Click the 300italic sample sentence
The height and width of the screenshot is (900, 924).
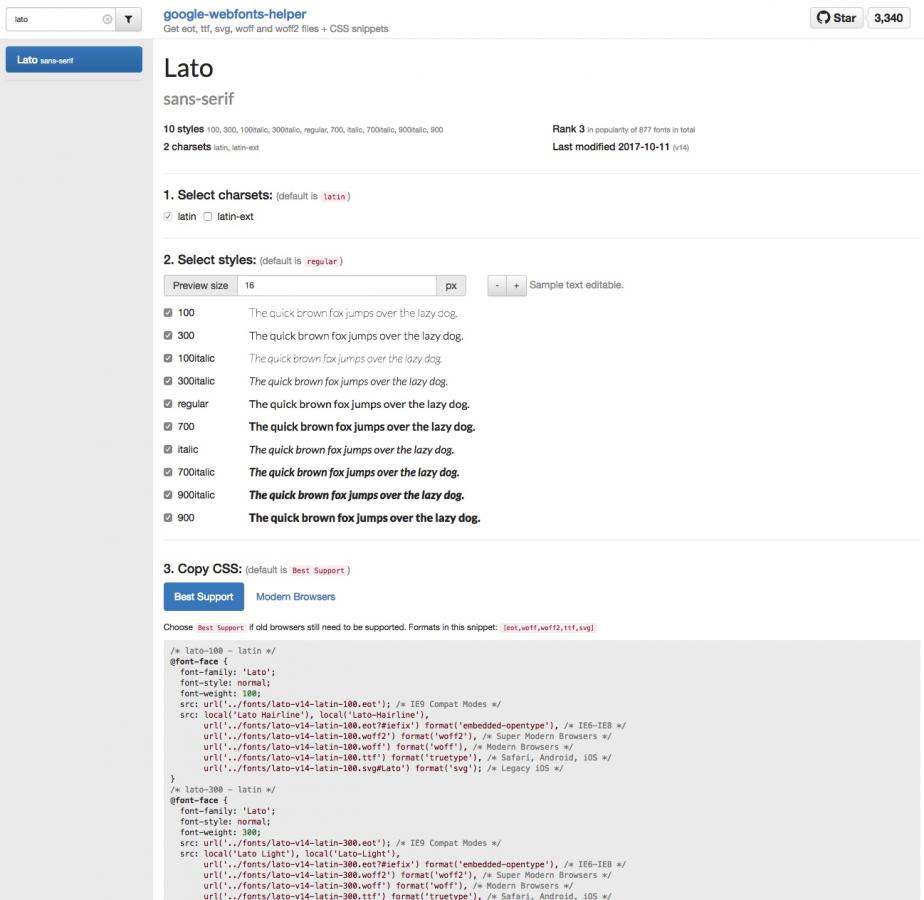tap(348, 381)
